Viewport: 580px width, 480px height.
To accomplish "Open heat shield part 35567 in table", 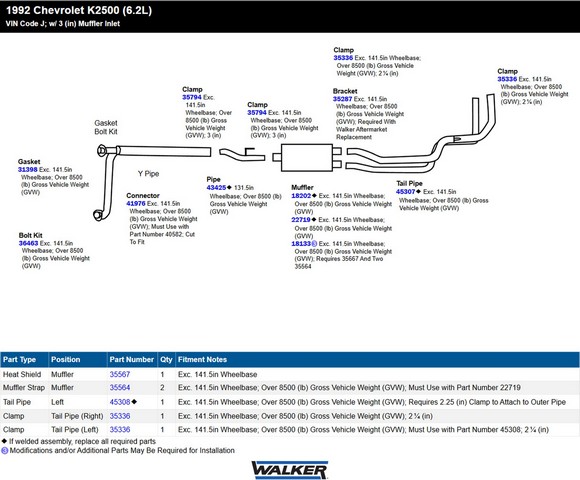I will click(120, 375).
